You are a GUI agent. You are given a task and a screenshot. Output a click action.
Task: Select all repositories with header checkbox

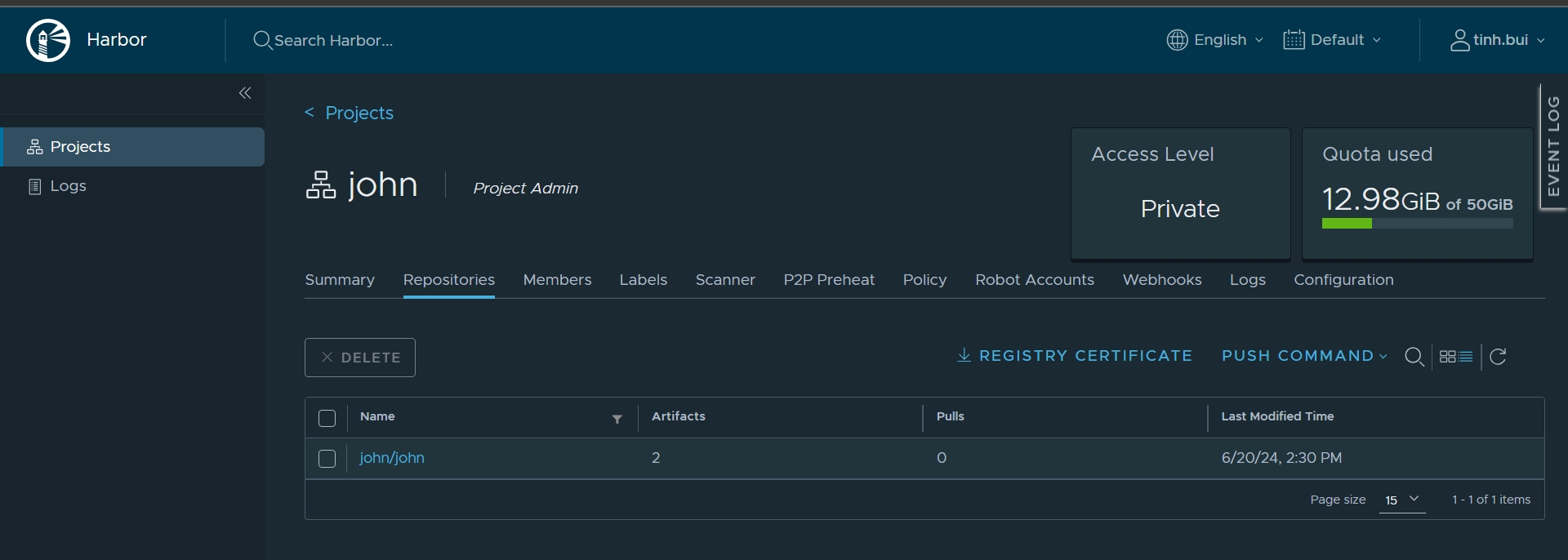(327, 419)
